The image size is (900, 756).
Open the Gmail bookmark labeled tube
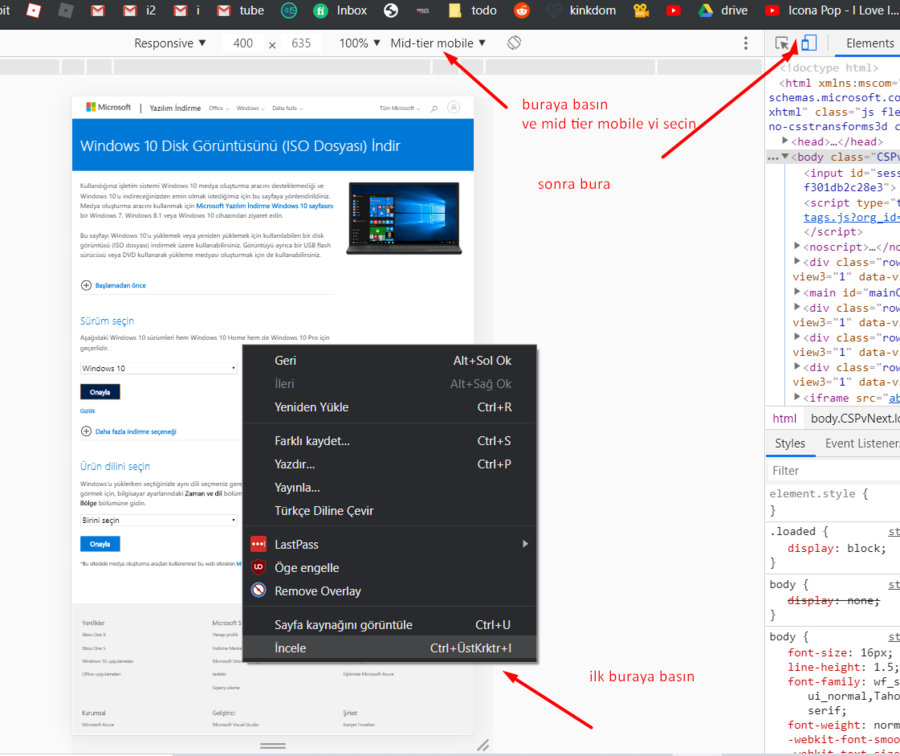(x=240, y=10)
